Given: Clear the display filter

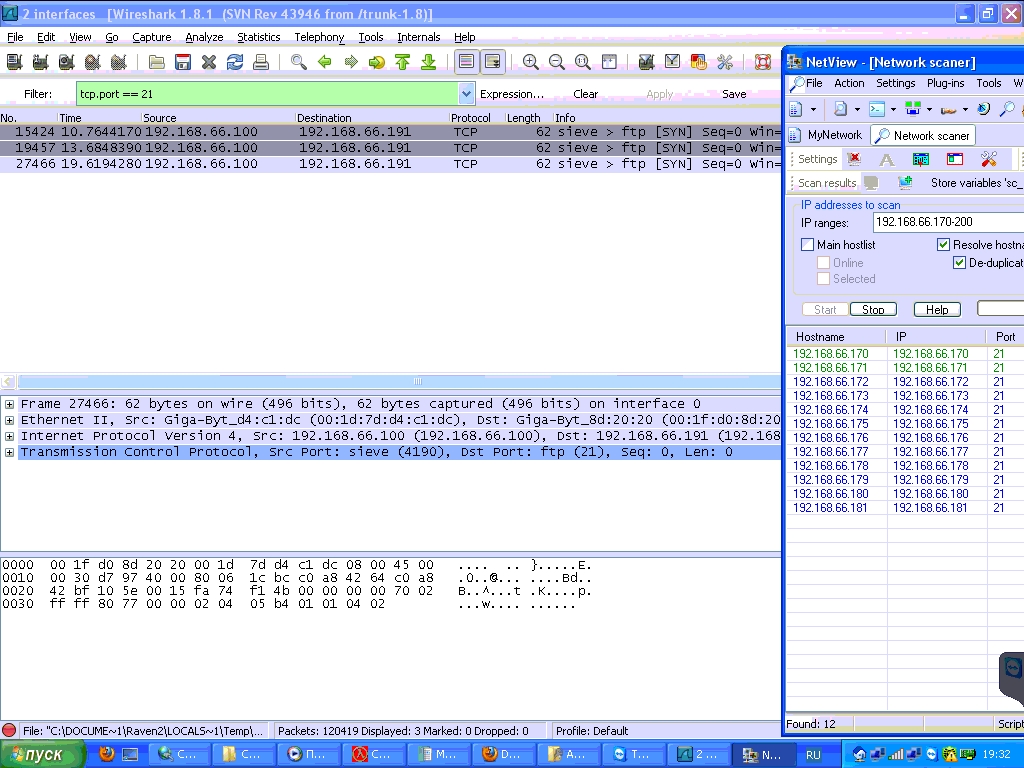Looking at the screenshot, I should tap(585, 94).
